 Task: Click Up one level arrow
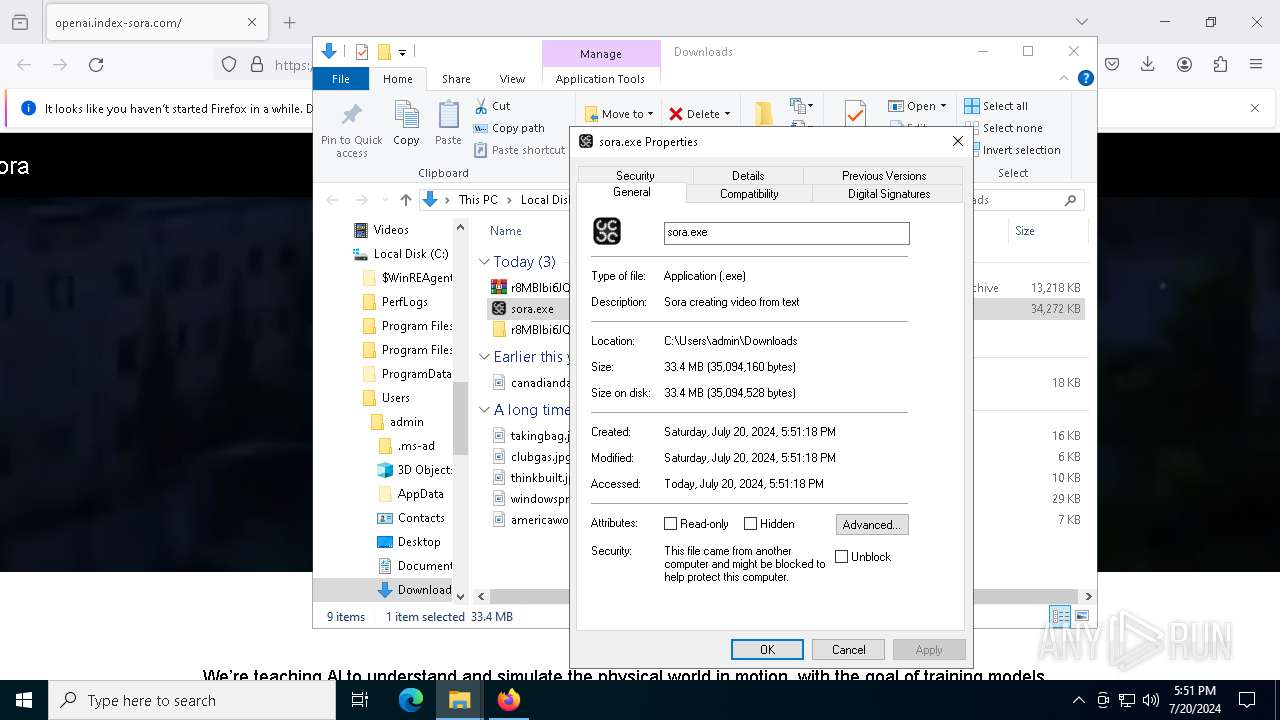tap(405, 200)
